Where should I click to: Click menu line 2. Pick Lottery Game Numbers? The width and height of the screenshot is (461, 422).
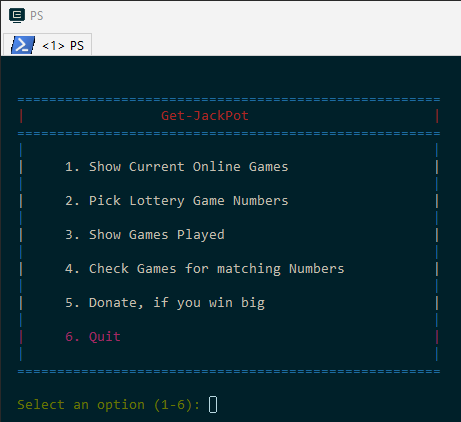pyautogui.click(x=176, y=201)
